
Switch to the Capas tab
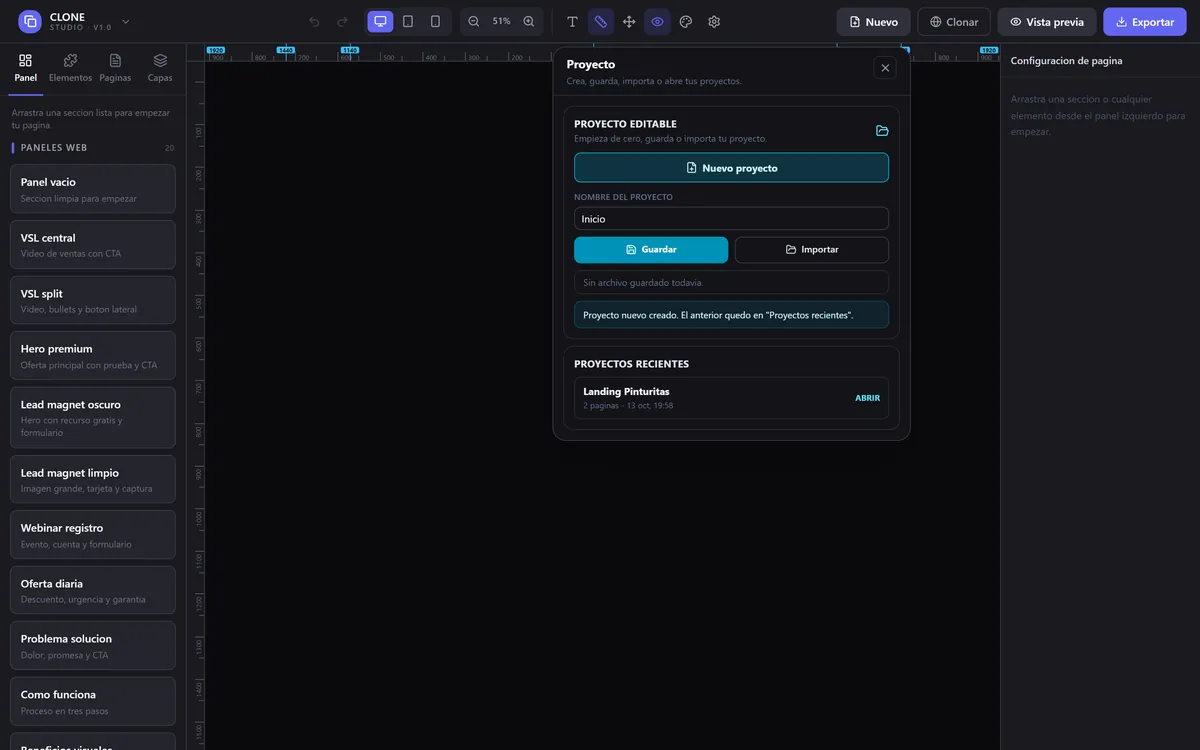160,68
